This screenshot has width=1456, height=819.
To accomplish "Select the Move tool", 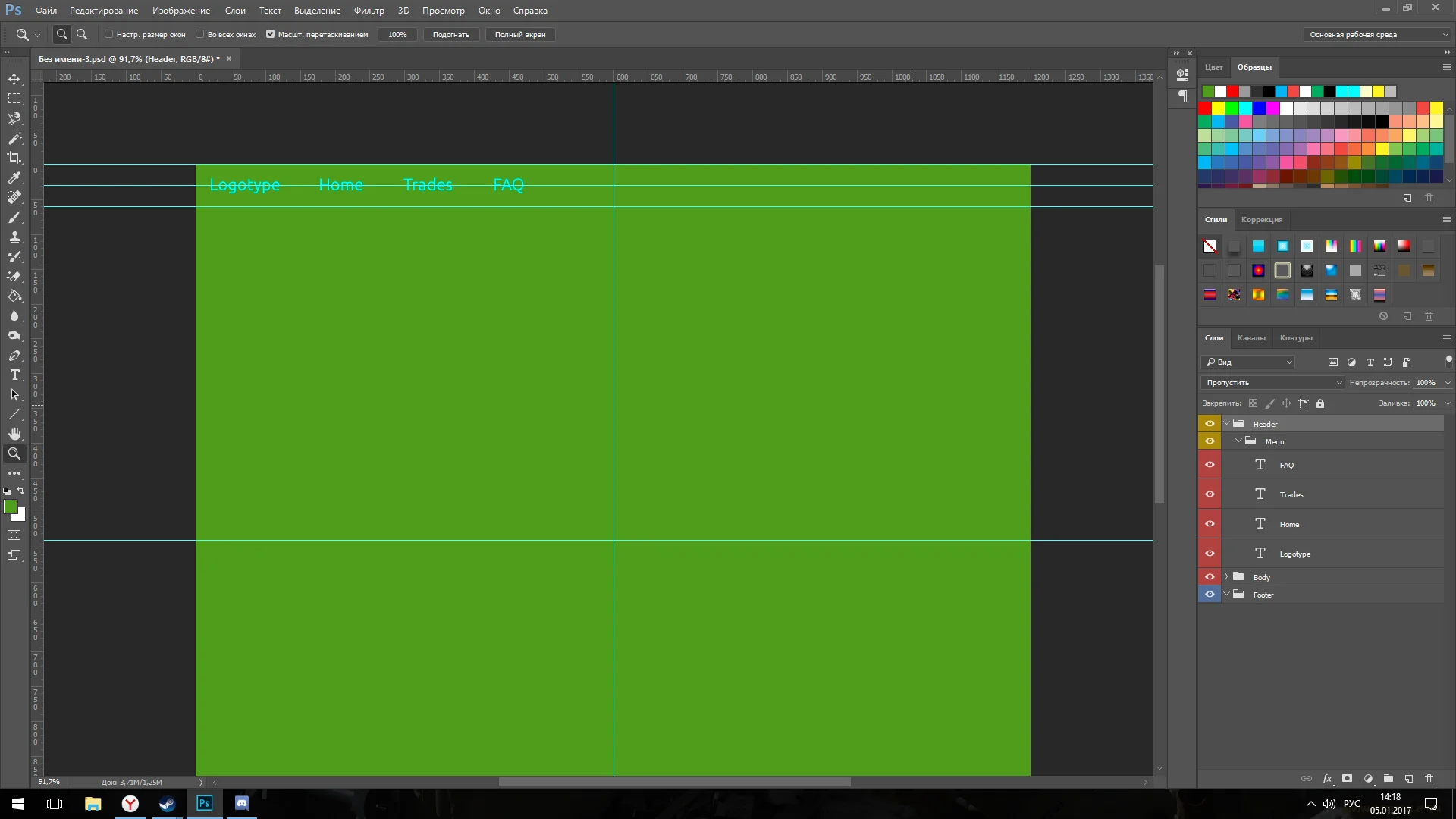I will (14, 79).
